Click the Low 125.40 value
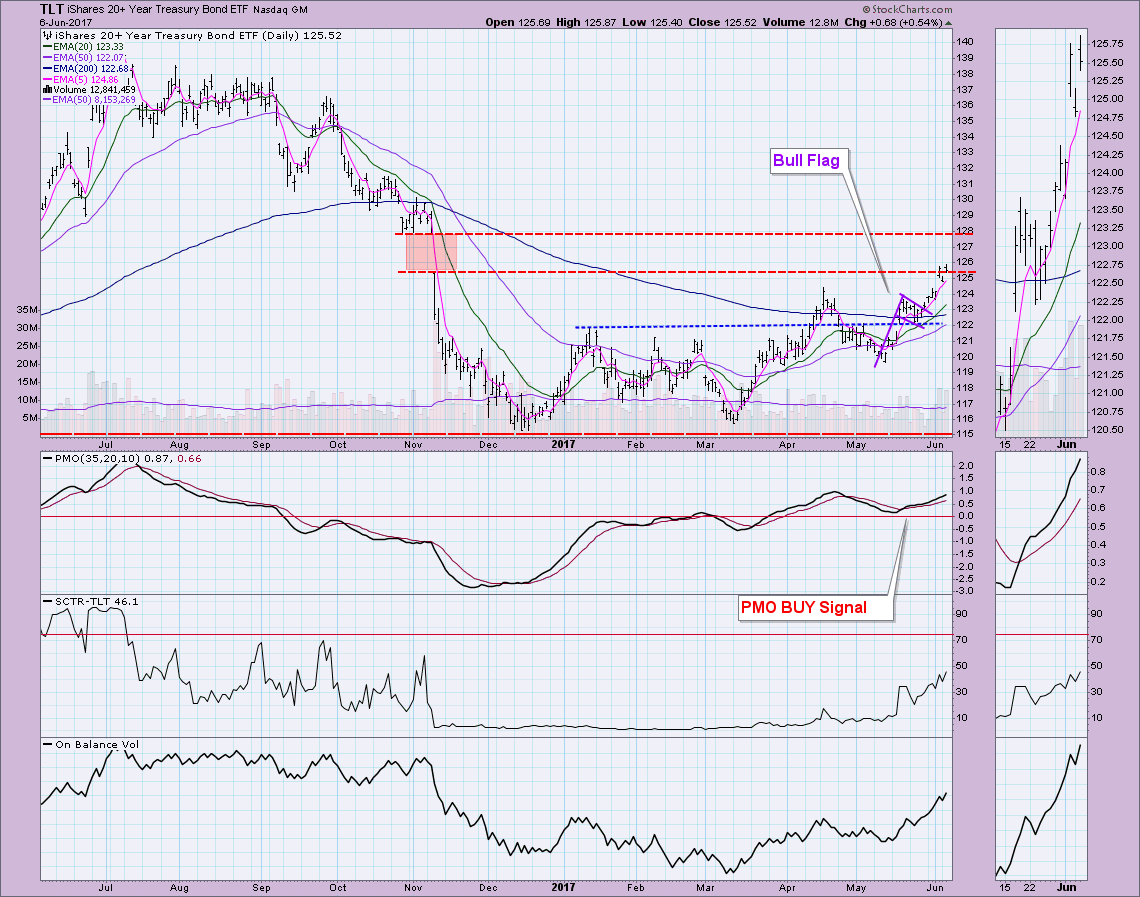The image size is (1140, 897). [652, 23]
